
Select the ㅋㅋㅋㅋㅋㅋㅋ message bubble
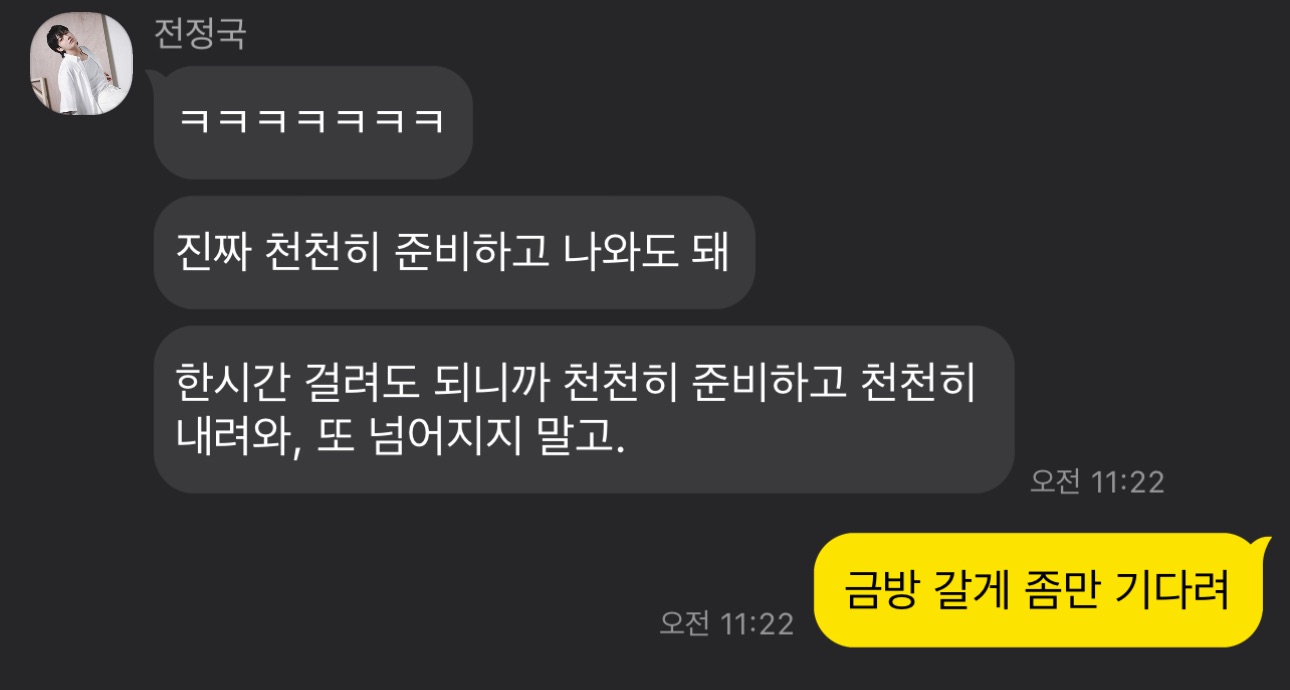tap(313, 123)
